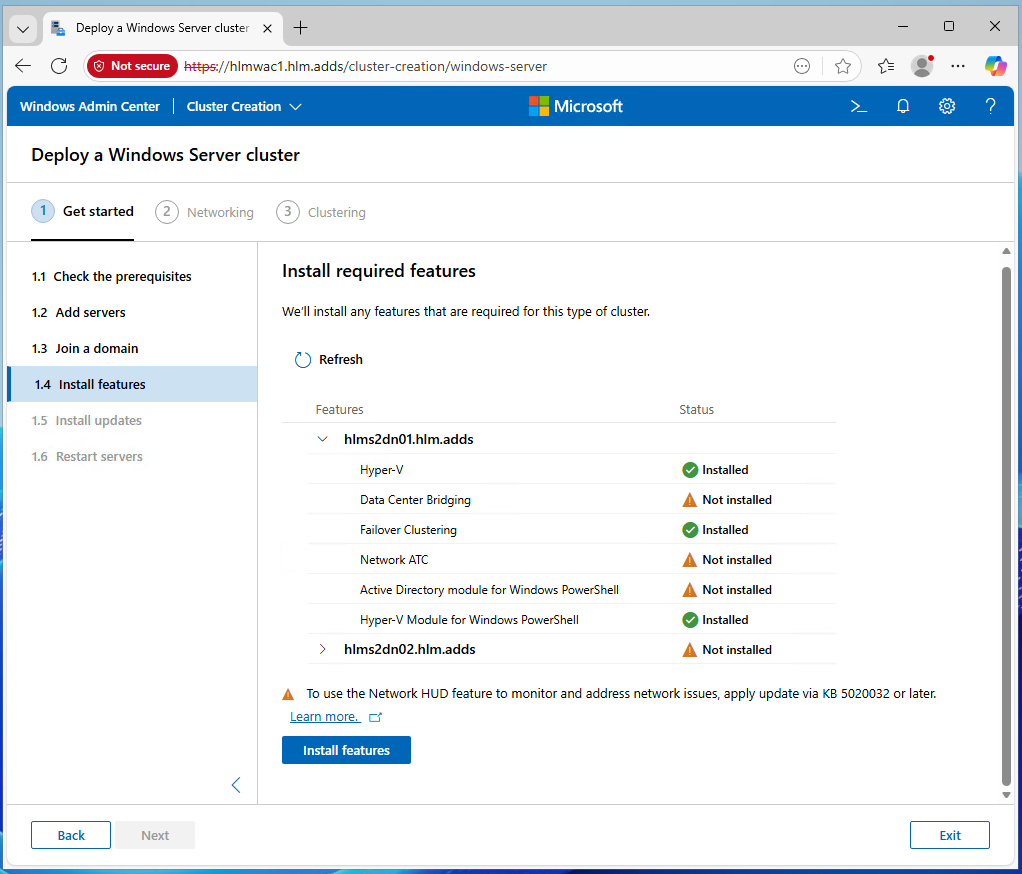Click the browser reload page icon

[59, 66]
